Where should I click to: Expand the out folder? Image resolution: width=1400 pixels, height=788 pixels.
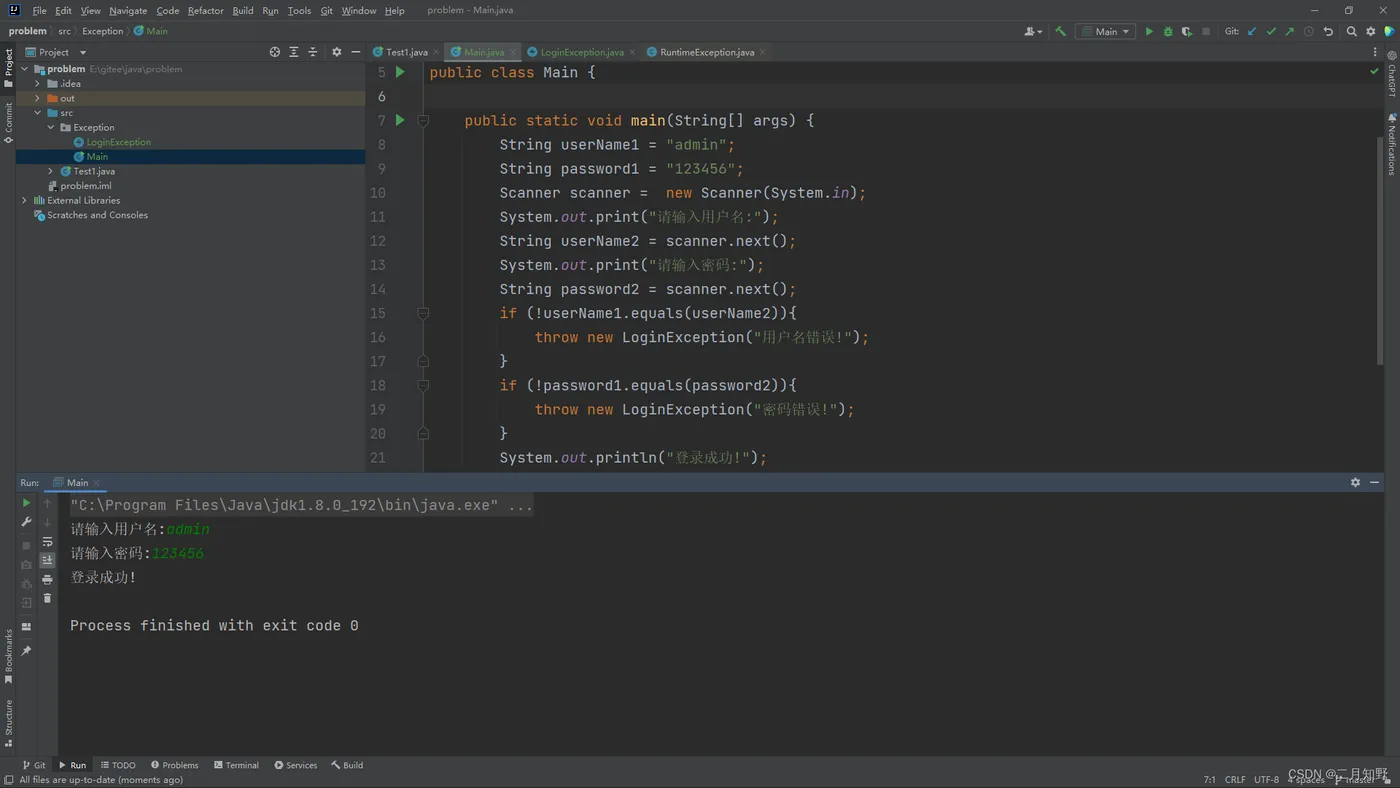[x=37, y=98]
